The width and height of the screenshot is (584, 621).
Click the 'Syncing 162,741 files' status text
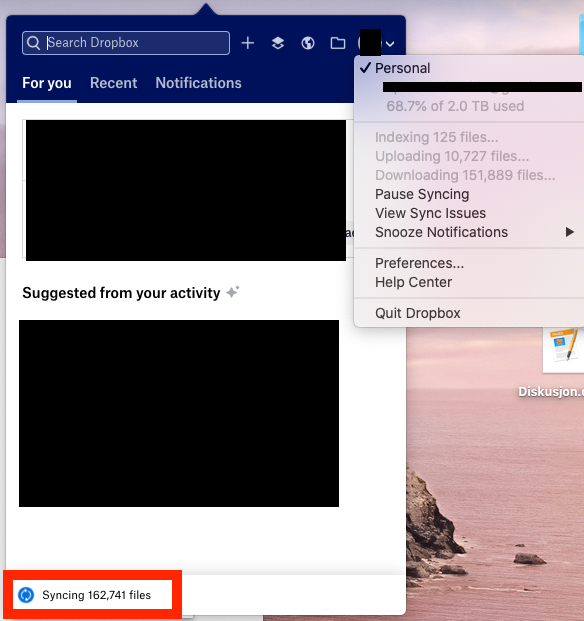pos(97,595)
